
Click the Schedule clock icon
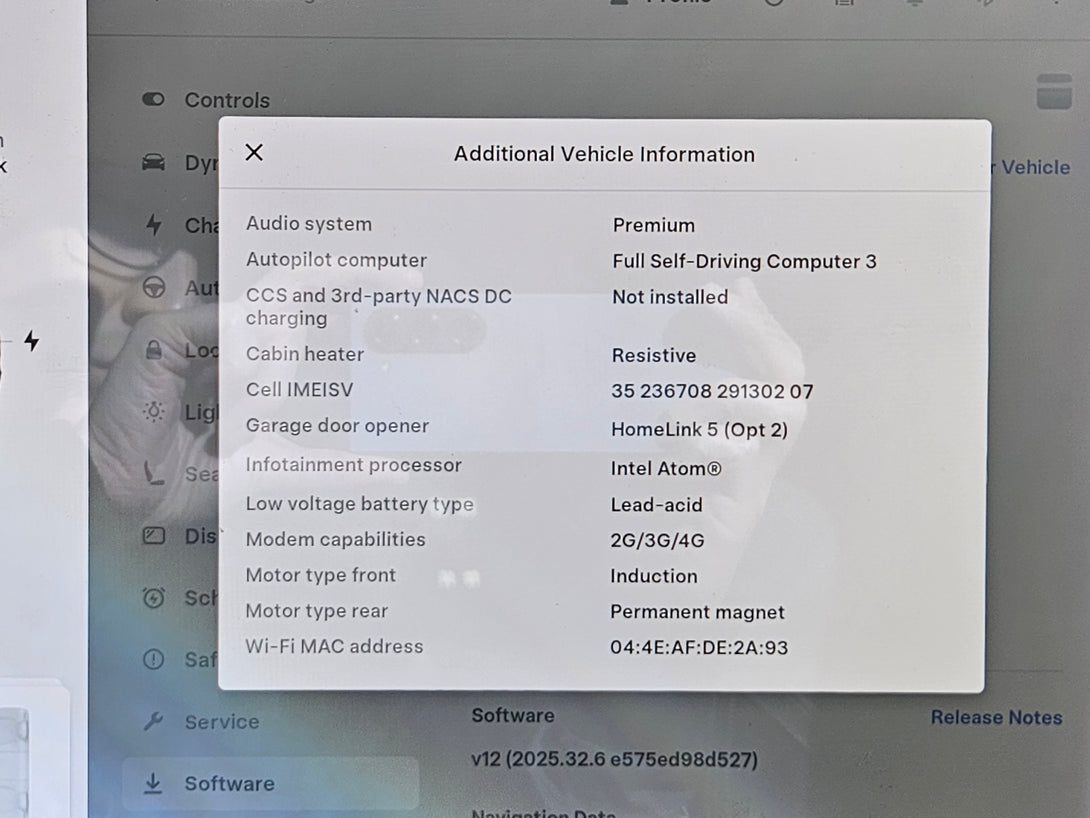tap(153, 598)
